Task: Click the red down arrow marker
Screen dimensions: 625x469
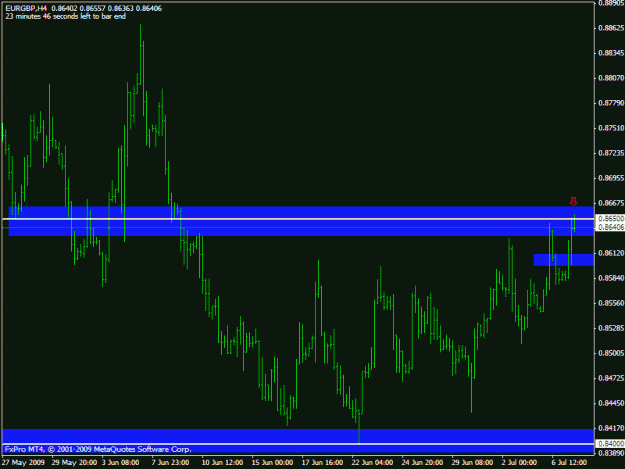Action: (573, 201)
